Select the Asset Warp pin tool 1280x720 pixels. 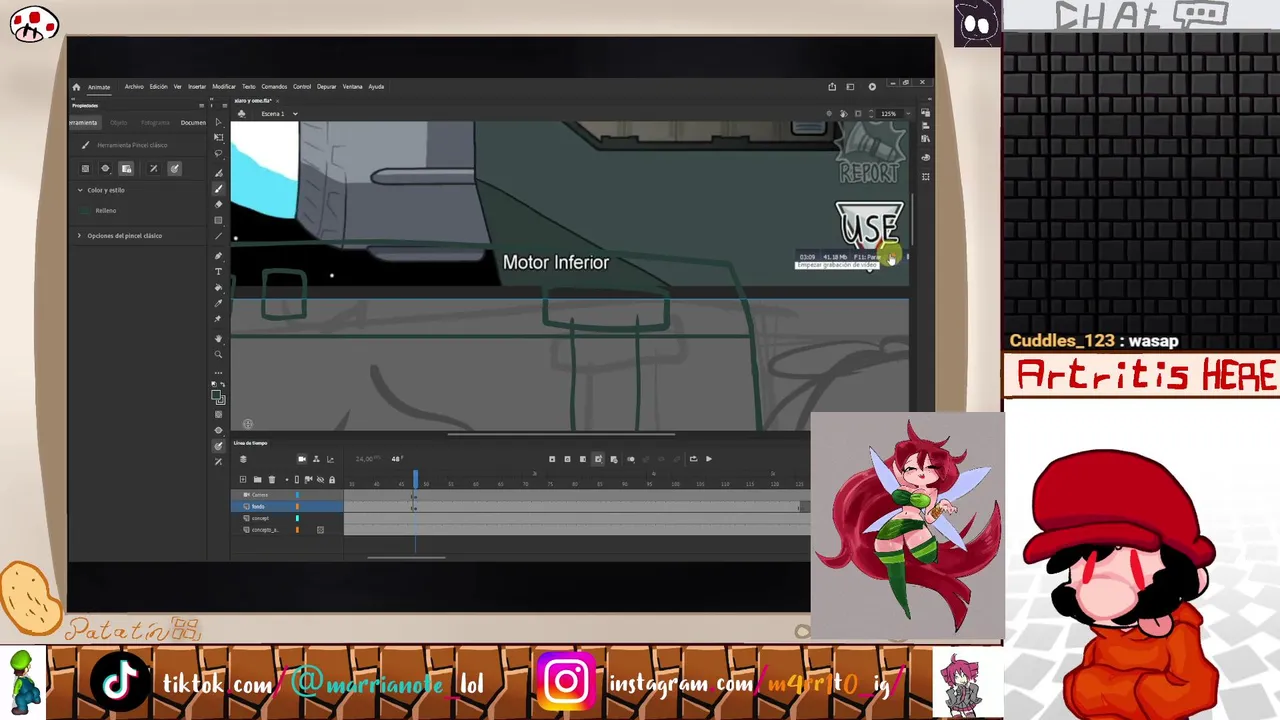pos(219,319)
